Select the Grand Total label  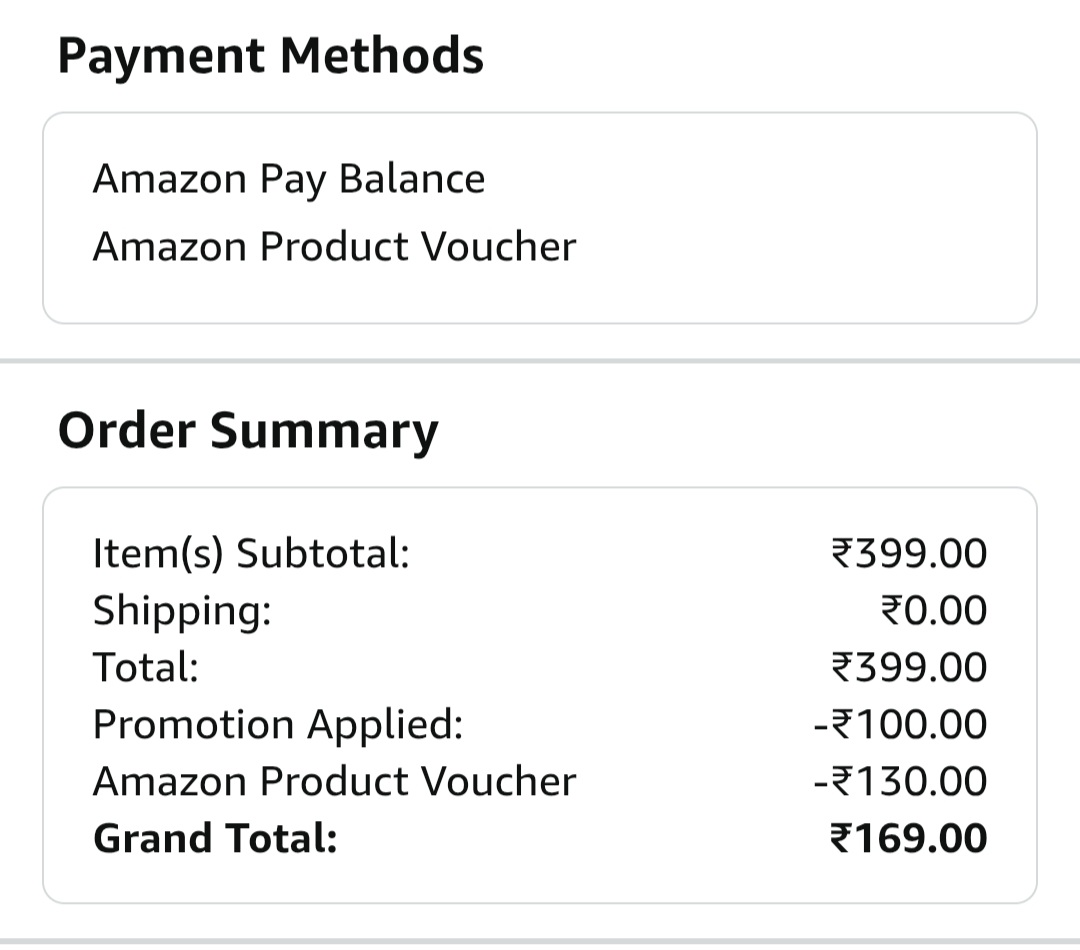(212, 838)
